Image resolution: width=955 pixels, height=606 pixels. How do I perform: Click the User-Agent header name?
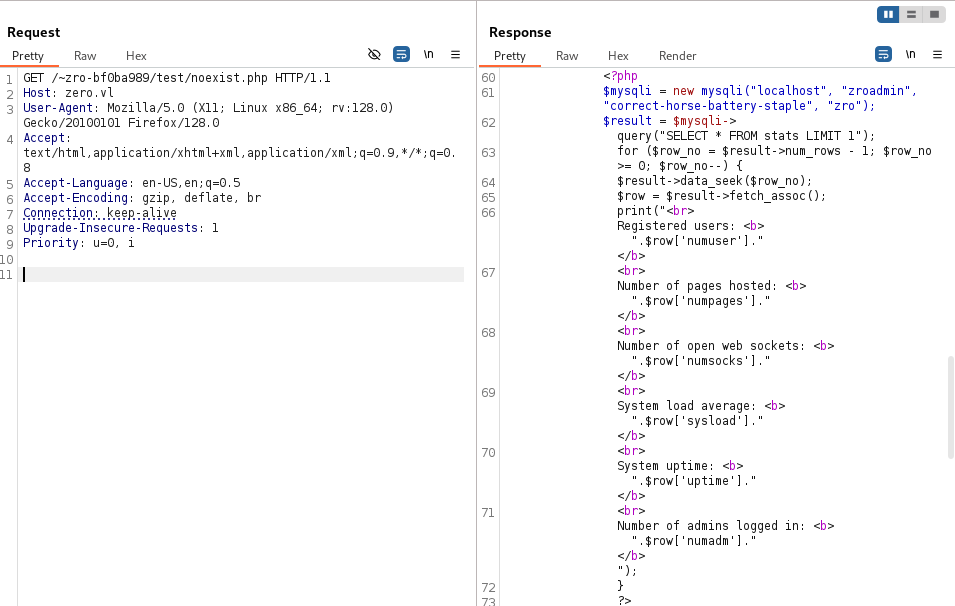(x=58, y=108)
